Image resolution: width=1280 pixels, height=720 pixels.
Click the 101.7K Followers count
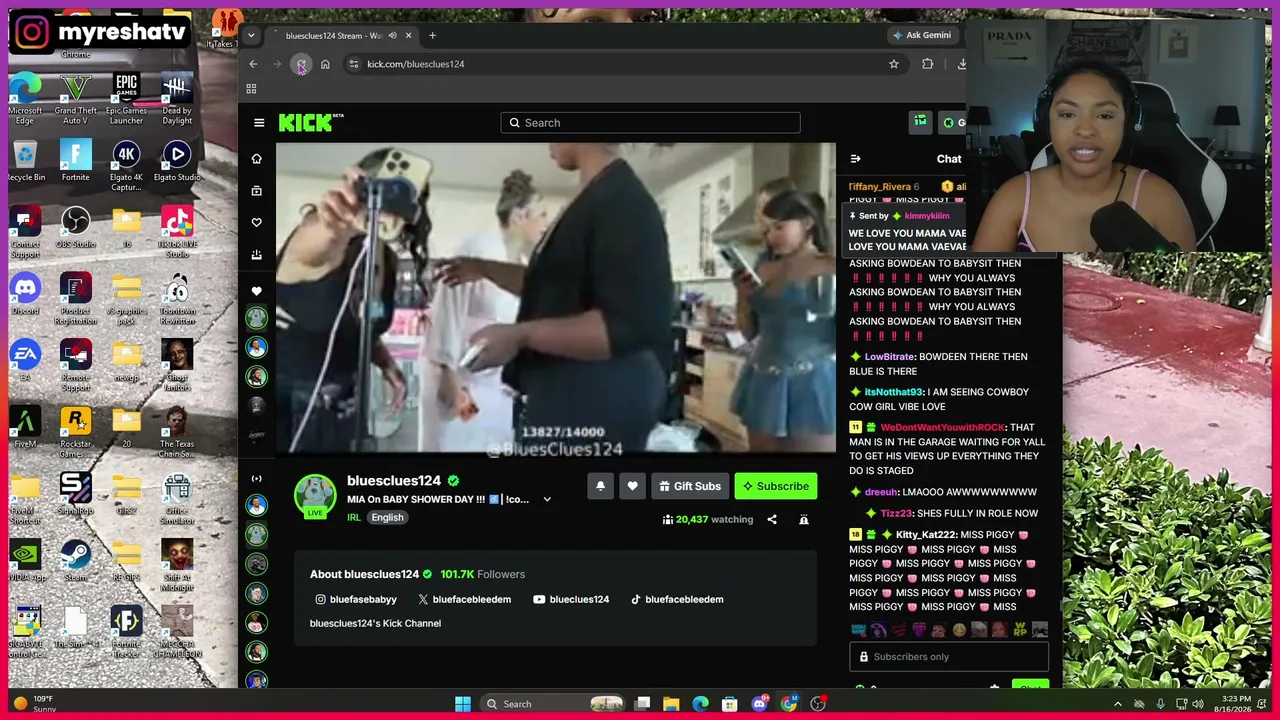pyautogui.click(x=482, y=574)
